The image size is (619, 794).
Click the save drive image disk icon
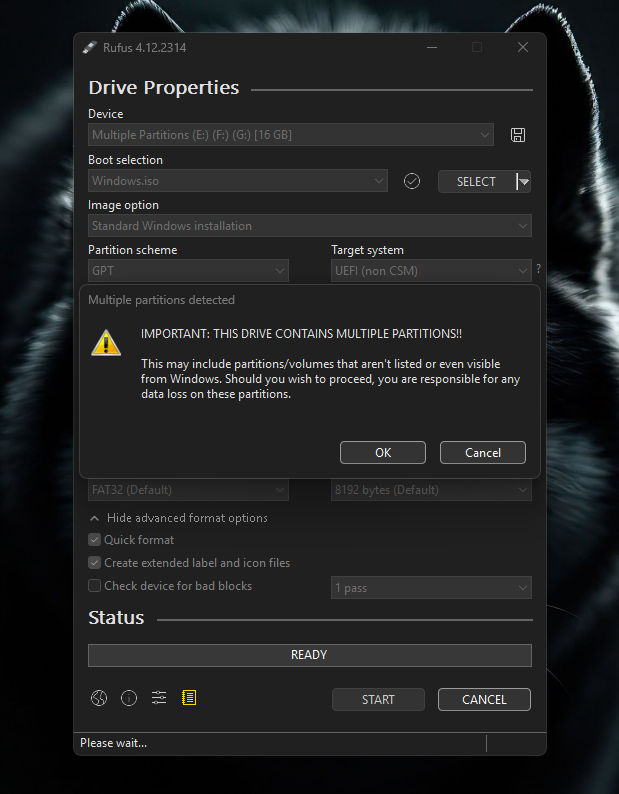click(x=517, y=135)
